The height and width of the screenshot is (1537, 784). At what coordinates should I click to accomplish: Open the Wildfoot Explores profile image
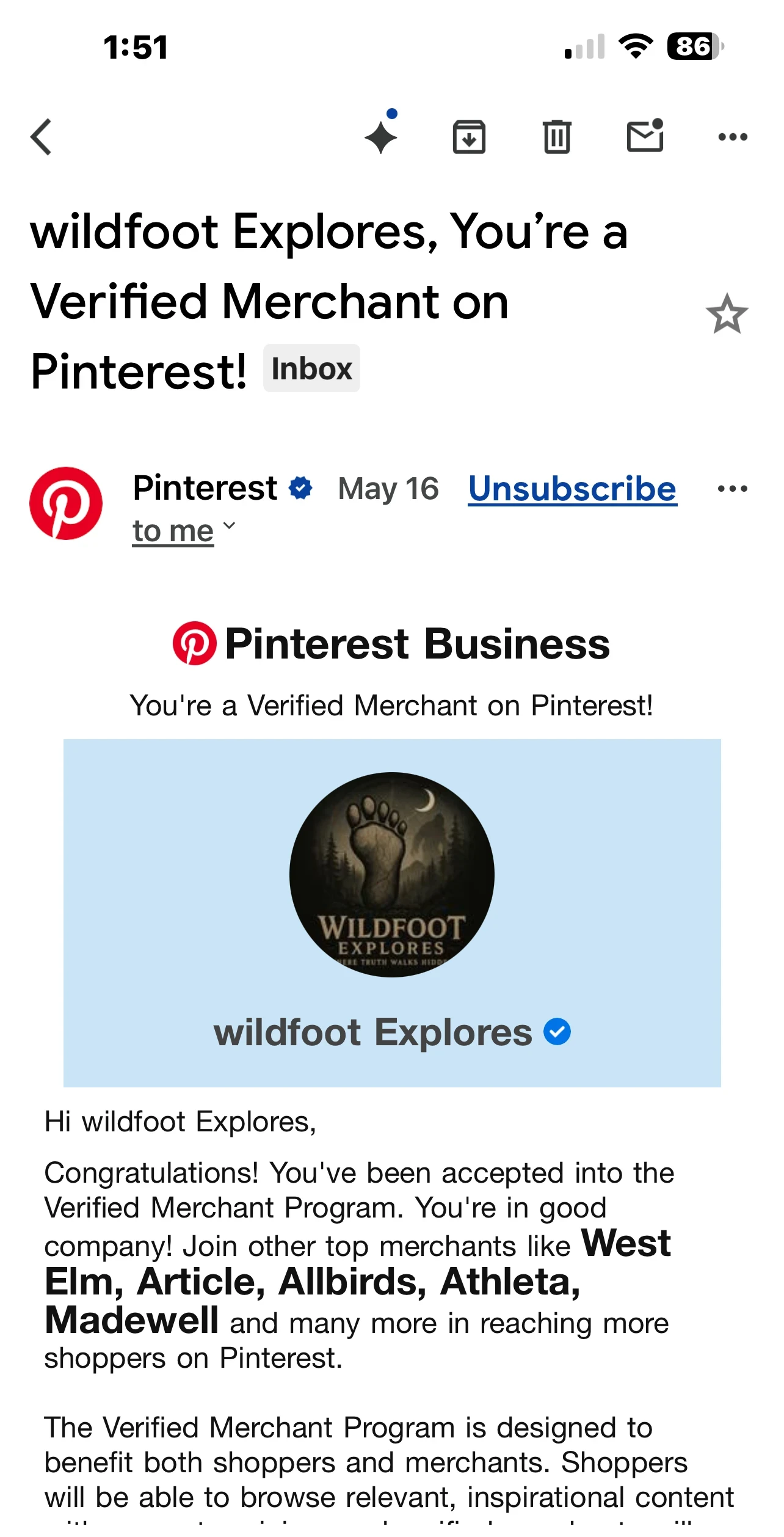(392, 875)
